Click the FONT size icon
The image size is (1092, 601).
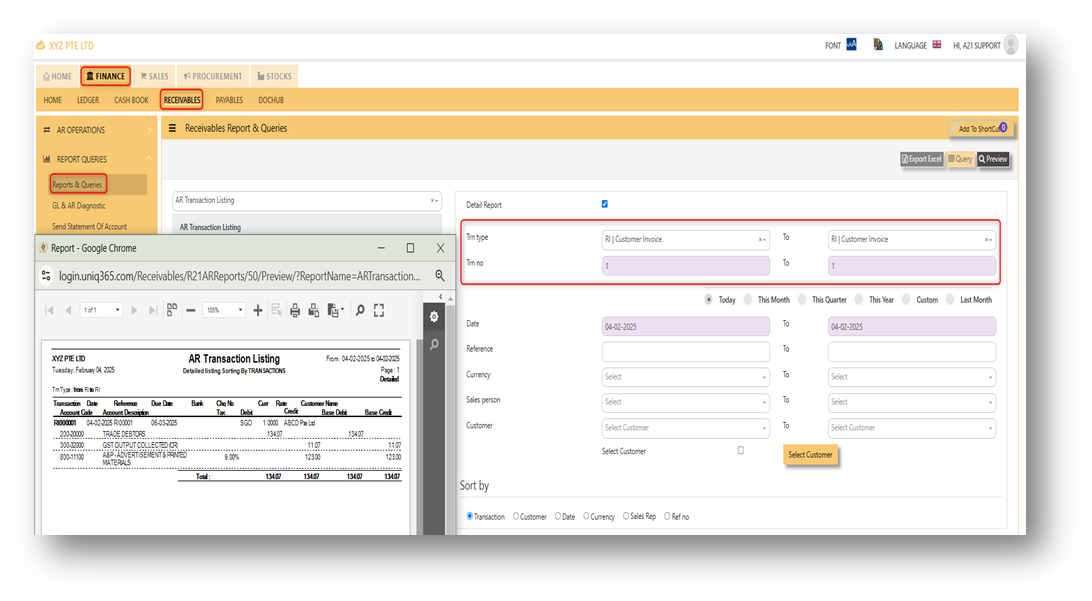point(851,45)
